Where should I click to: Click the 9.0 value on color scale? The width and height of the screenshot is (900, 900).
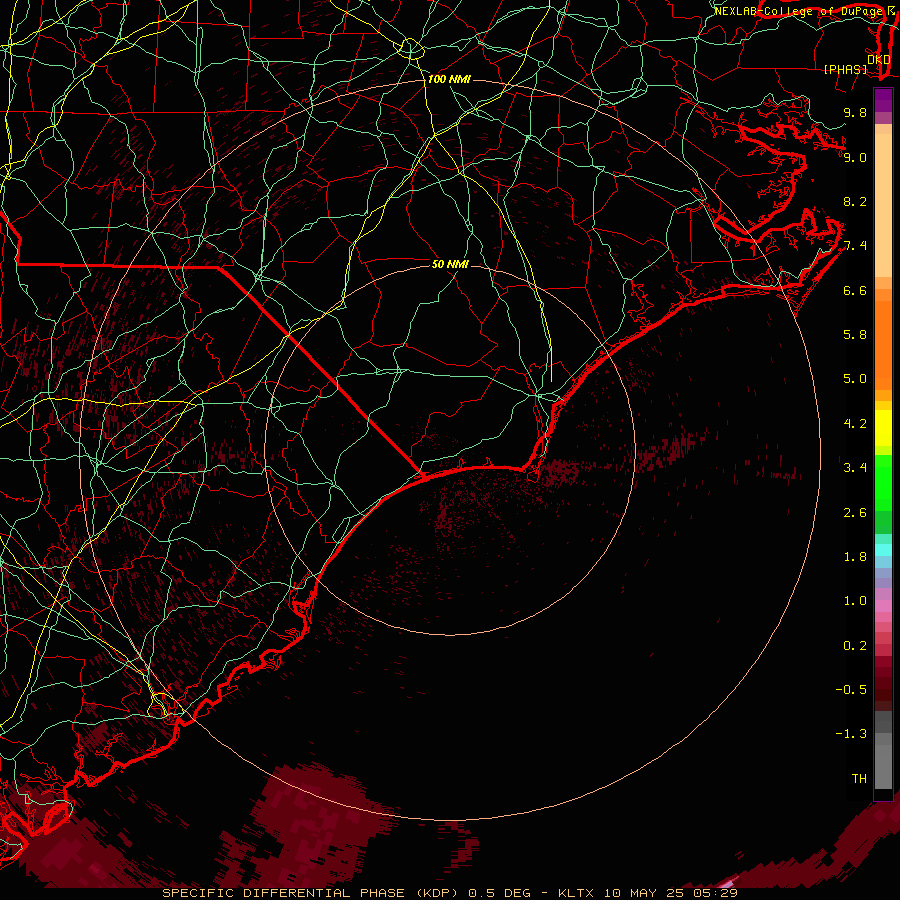[855, 157]
